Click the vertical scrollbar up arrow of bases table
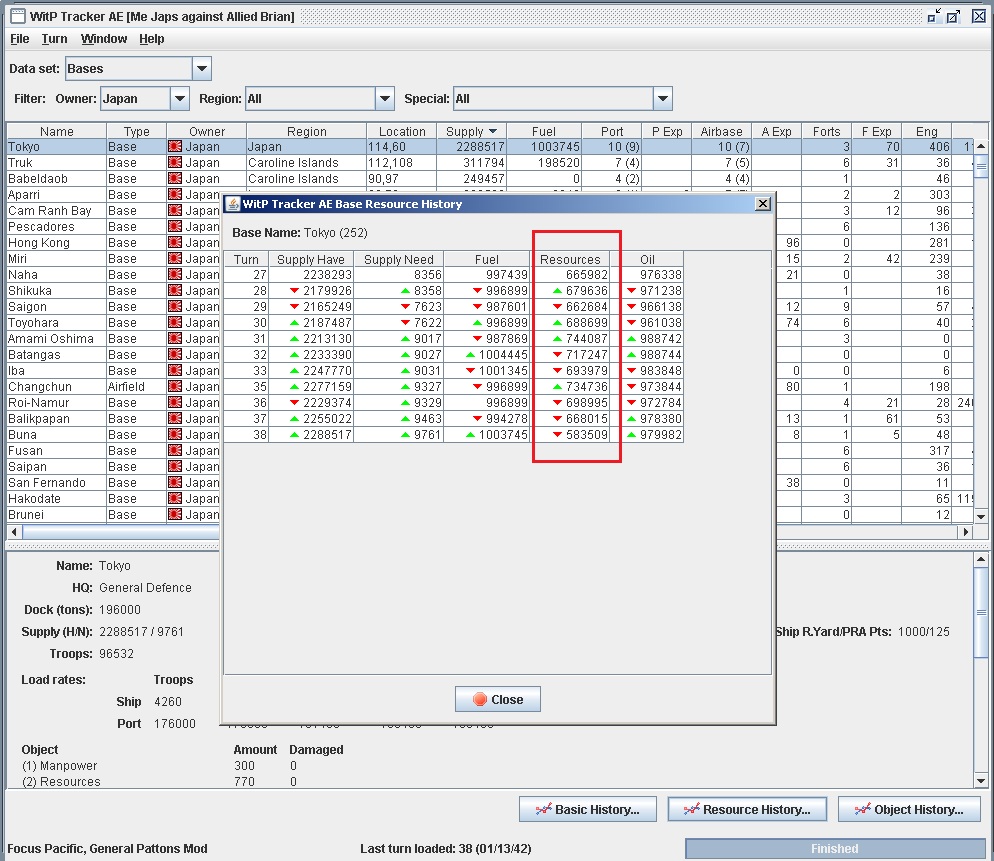Screen dimensions: 994x861 (981, 146)
